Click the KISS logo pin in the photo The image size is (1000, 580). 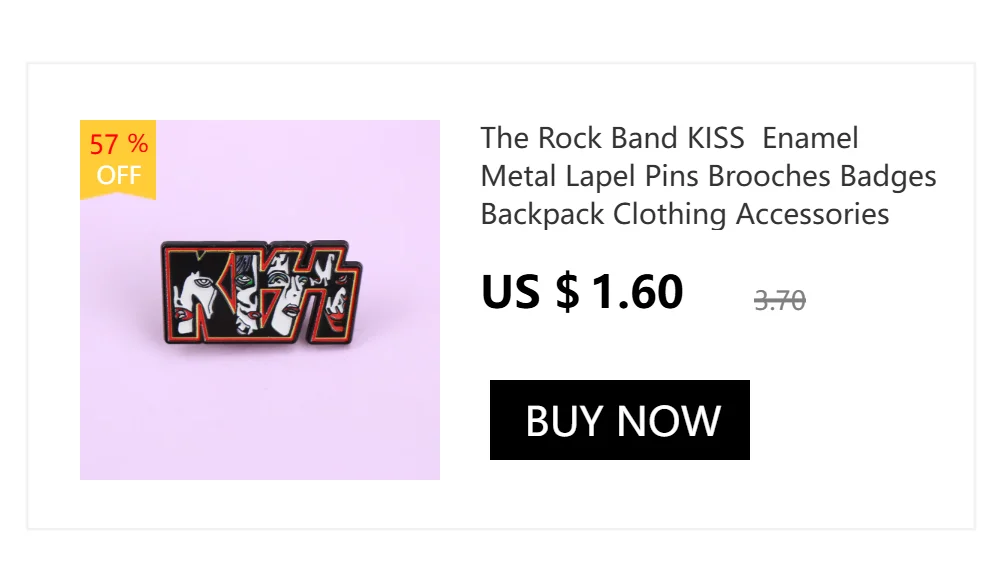[261, 293]
